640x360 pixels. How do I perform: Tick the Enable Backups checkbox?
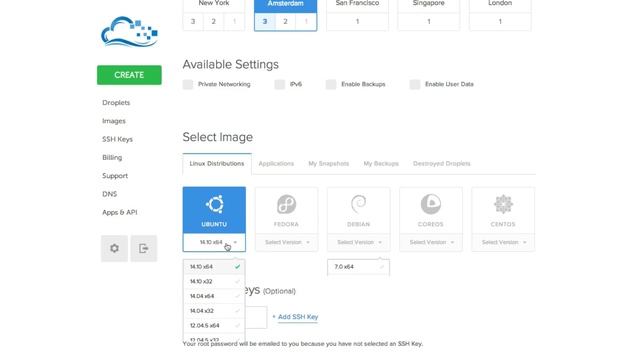coord(331,84)
